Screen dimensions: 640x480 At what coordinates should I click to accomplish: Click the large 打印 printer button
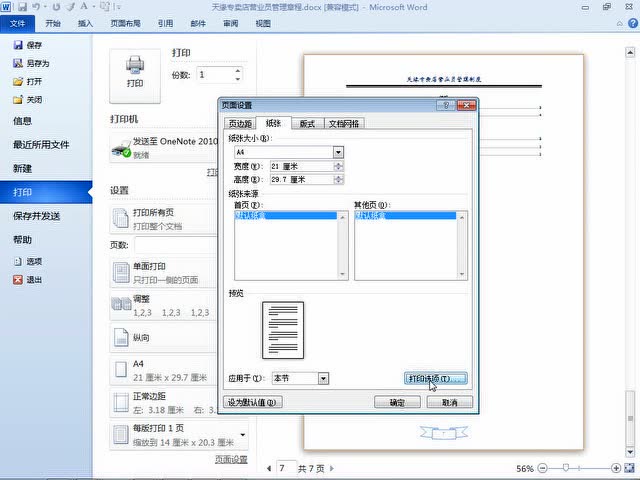(135, 76)
